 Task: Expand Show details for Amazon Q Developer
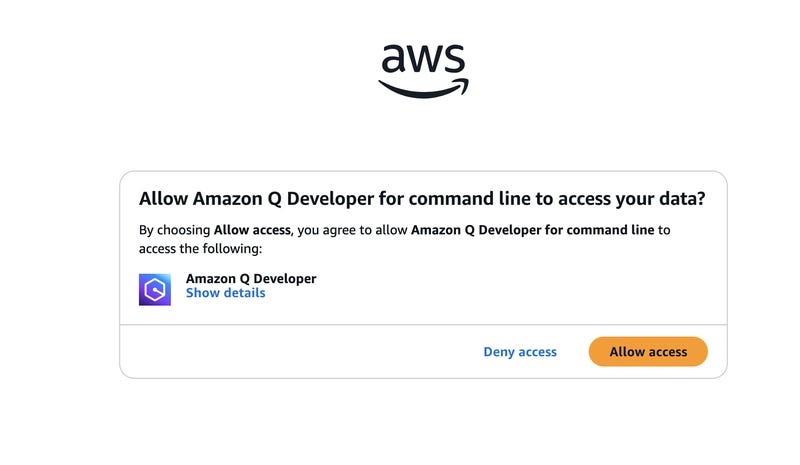pyautogui.click(x=226, y=293)
